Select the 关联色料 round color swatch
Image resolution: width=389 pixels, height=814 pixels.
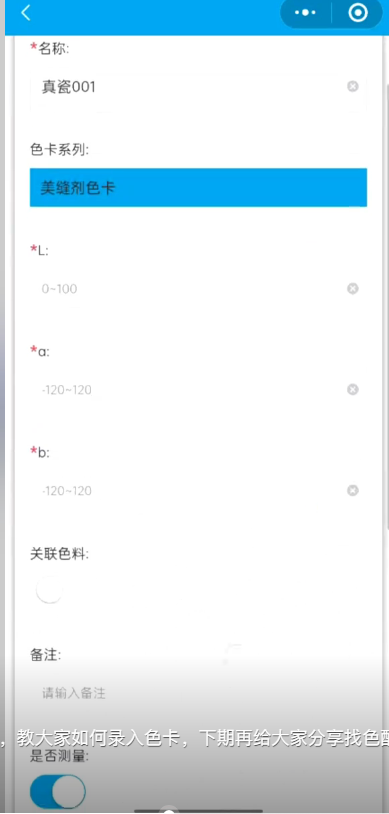point(49,590)
